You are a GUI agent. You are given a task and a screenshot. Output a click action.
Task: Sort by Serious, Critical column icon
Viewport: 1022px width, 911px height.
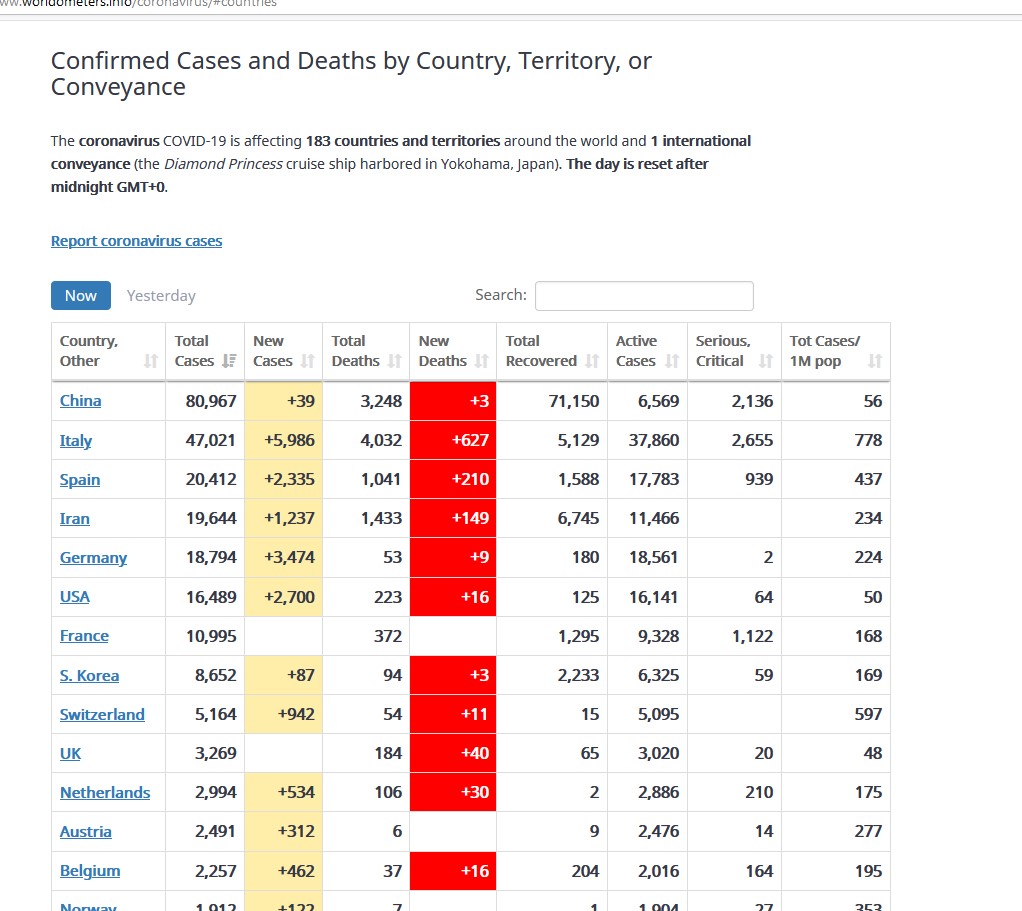(765, 361)
